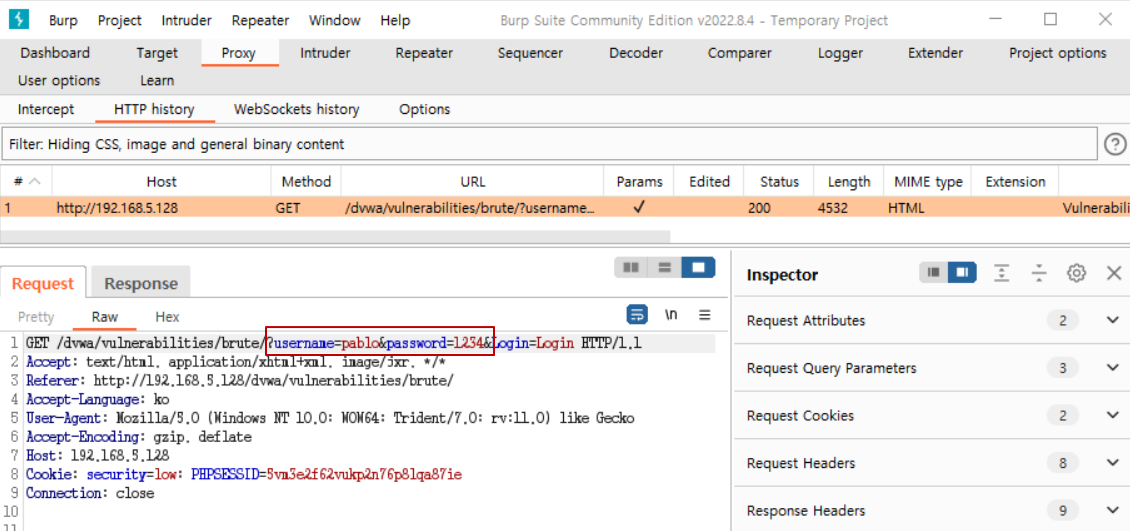Viewport: 1130px width, 531px height.
Task: Open the Intruder menu in menu bar
Action: point(187,21)
